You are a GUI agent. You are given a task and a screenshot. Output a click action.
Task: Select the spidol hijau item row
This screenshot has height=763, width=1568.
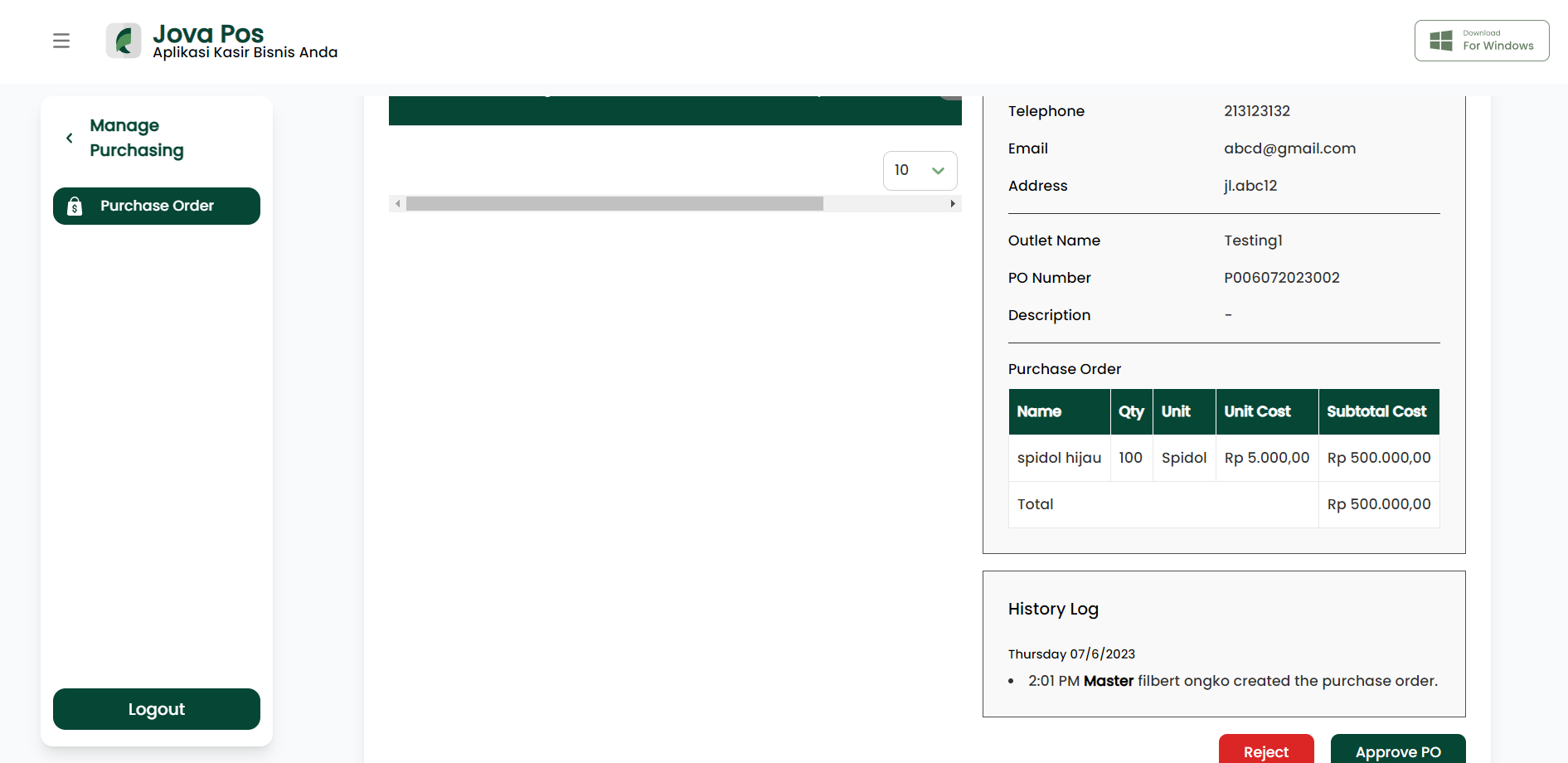pos(1224,458)
